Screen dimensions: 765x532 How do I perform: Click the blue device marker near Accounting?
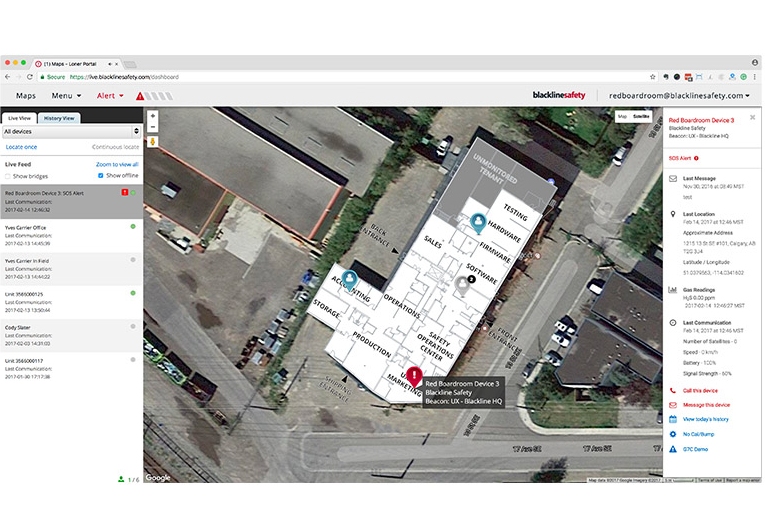tap(349, 280)
